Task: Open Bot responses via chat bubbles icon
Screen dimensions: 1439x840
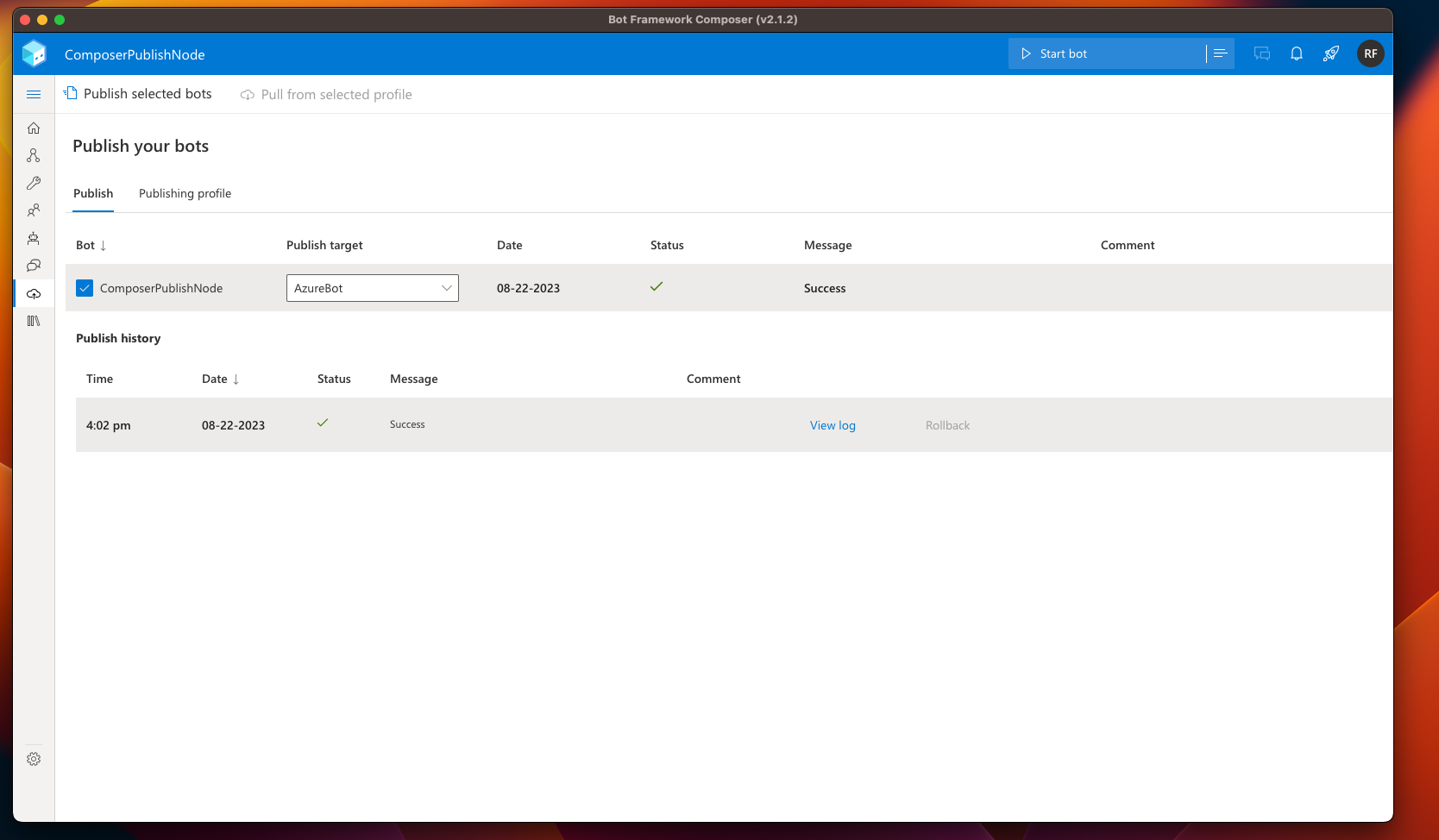Action: pyautogui.click(x=34, y=266)
